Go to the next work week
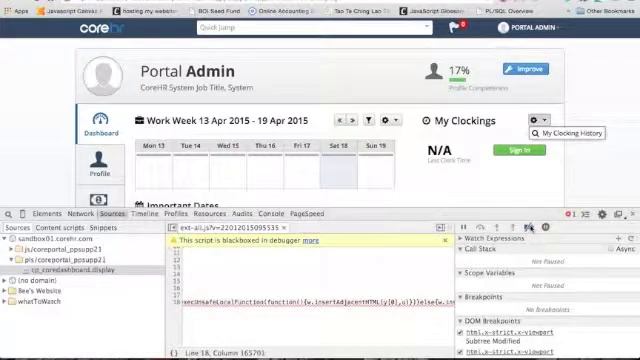Image resolution: width=640 pixels, height=360 pixels. coord(352,120)
